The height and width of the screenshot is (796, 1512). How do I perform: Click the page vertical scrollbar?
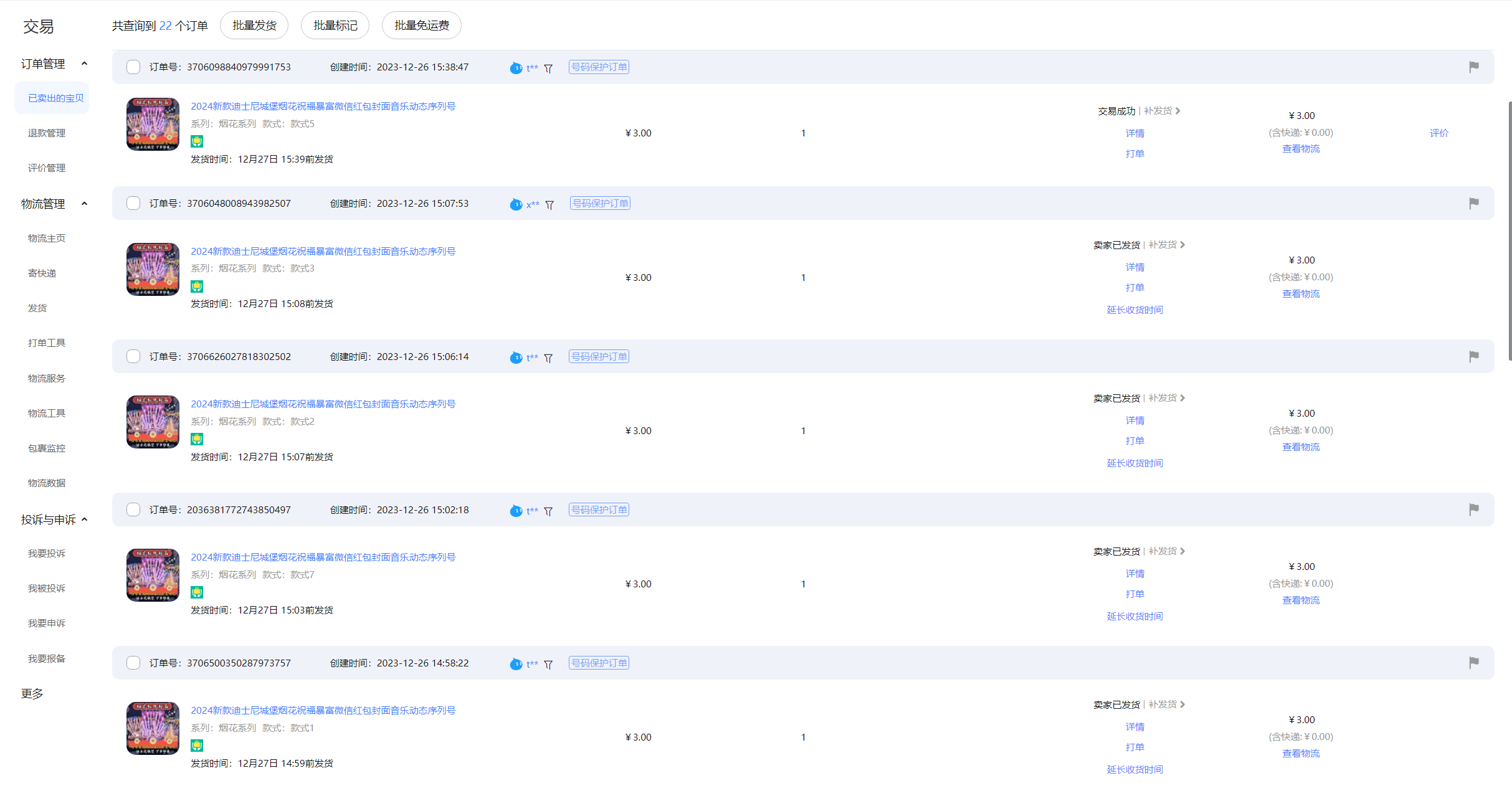(1509, 230)
